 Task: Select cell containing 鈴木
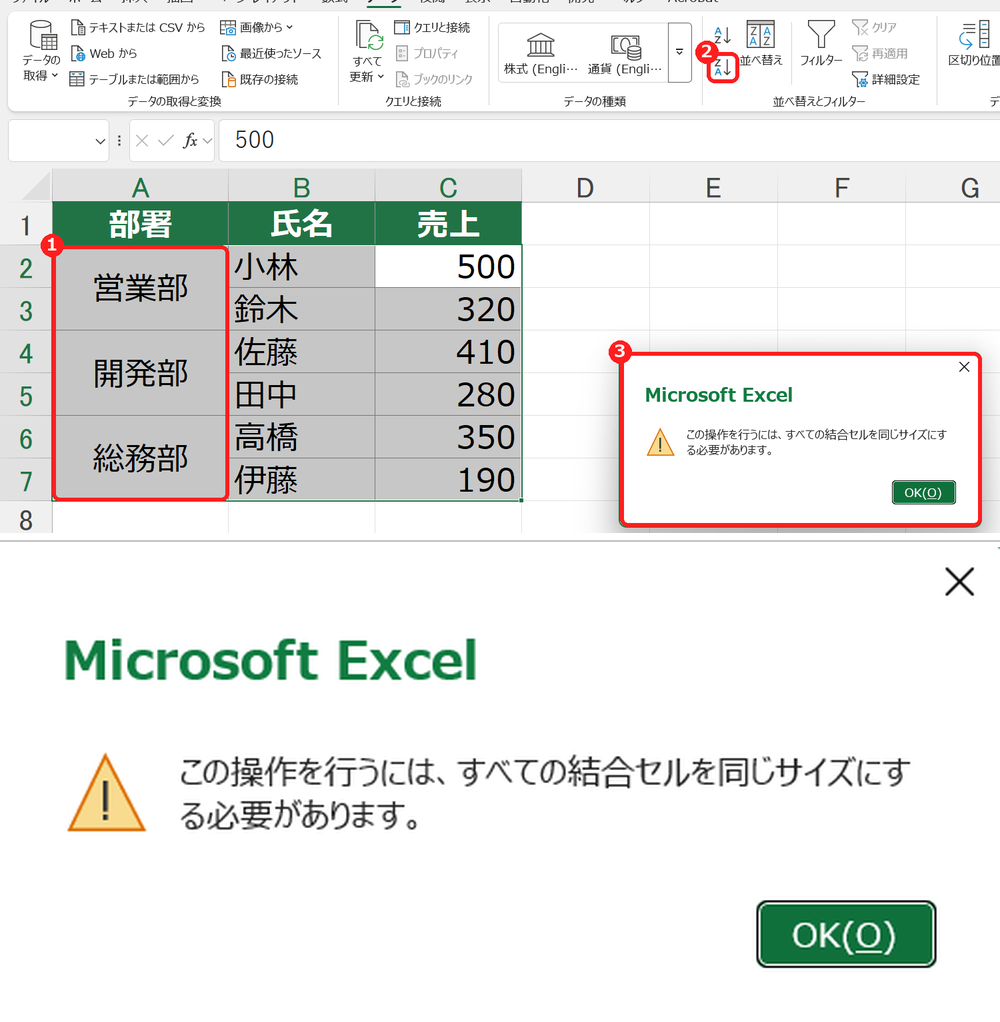[301, 309]
